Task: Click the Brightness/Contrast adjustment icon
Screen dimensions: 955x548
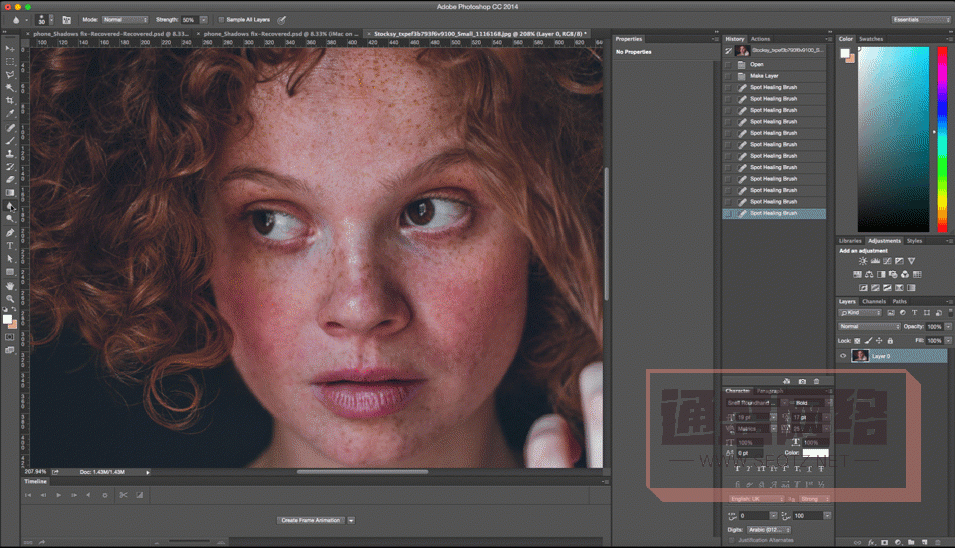Action: tap(863, 261)
